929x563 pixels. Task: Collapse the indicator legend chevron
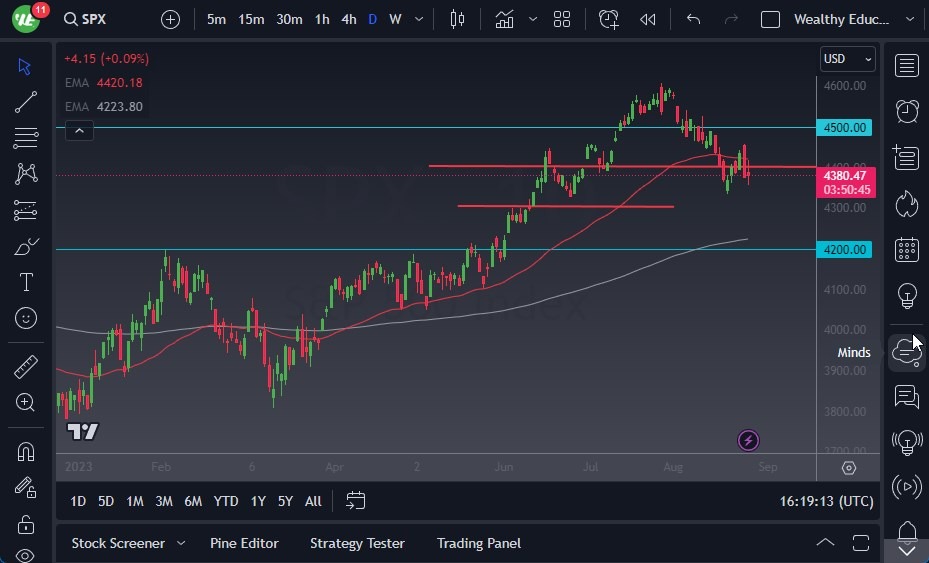pos(79,129)
